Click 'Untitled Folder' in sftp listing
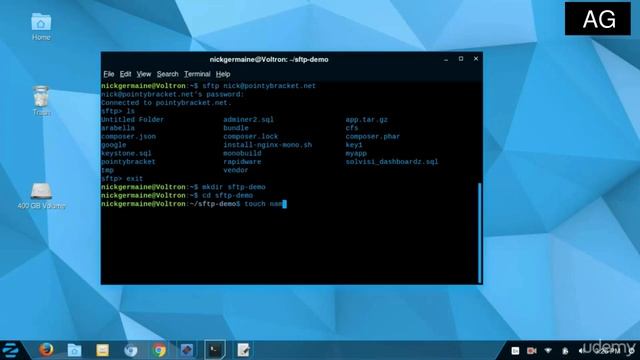640x360 pixels. click(132, 120)
